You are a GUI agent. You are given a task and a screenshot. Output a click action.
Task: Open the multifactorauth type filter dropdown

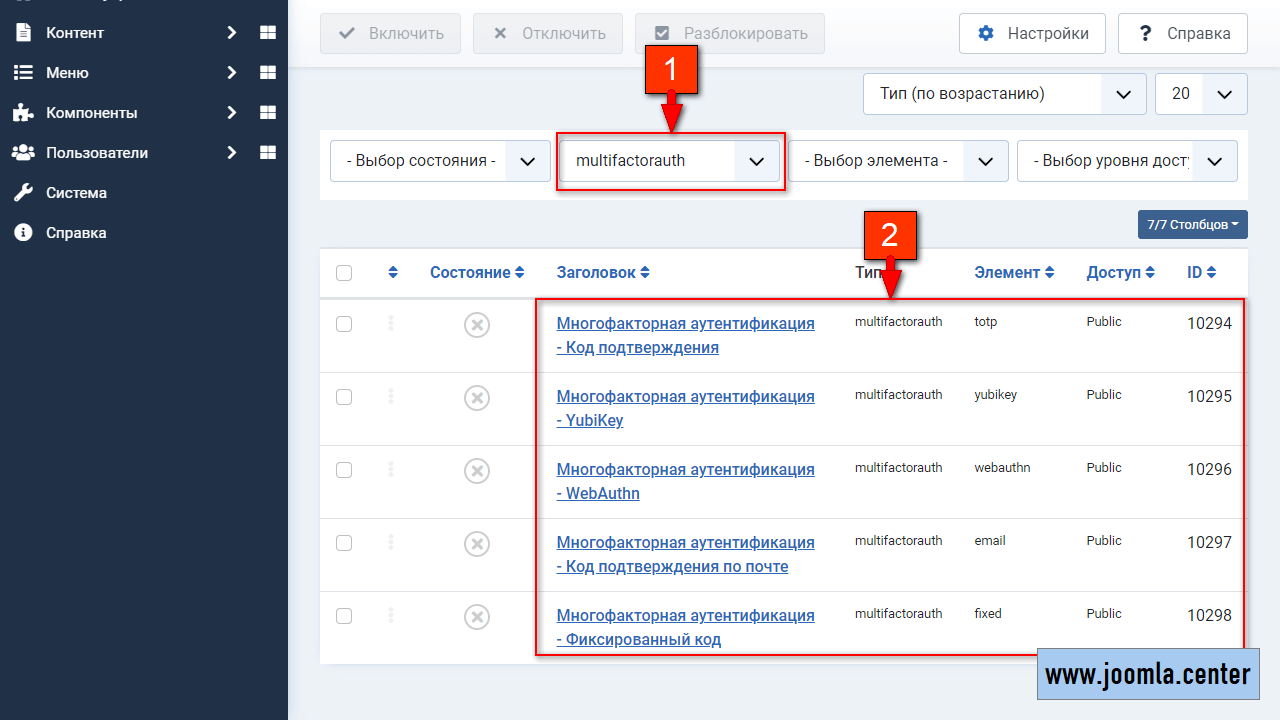(669, 161)
